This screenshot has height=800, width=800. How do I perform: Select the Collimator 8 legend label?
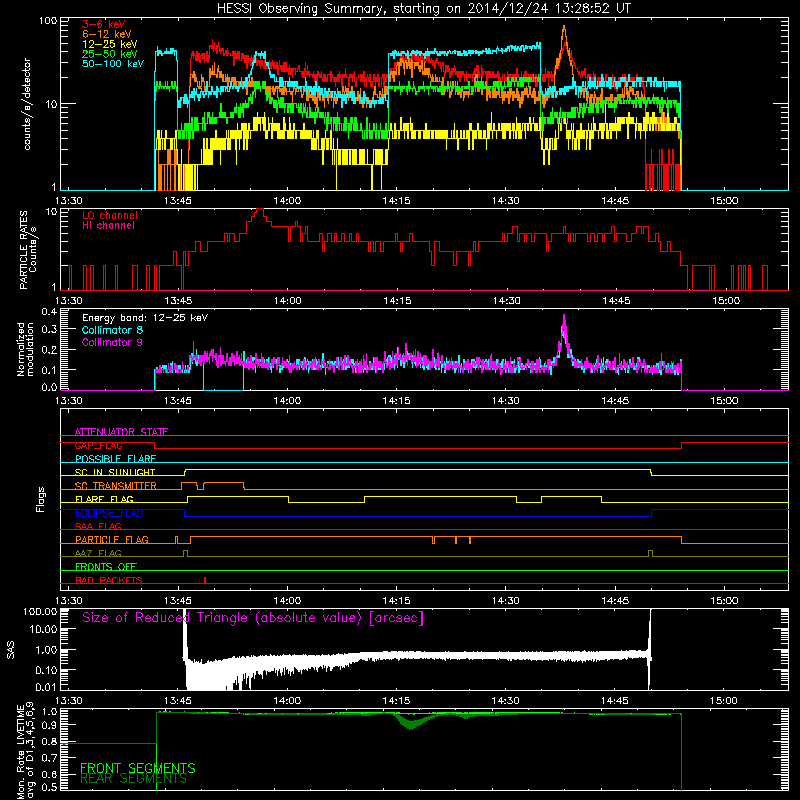click(x=112, y=330)
